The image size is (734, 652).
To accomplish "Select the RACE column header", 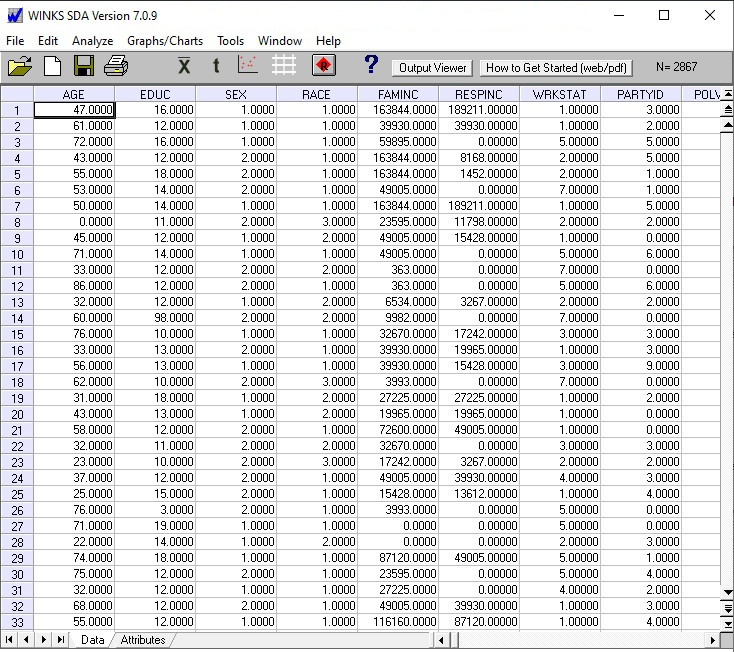I will [x=317, y=94].
